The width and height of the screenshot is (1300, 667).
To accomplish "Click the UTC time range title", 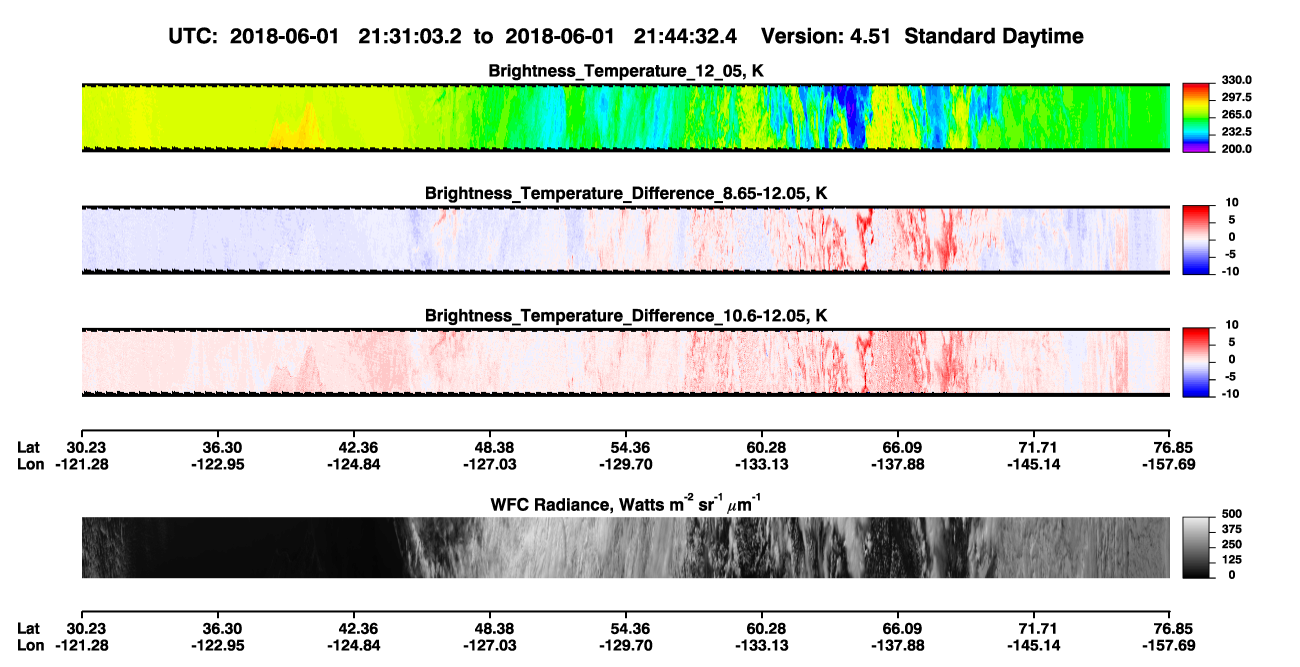I will click(x=626, y=36).
